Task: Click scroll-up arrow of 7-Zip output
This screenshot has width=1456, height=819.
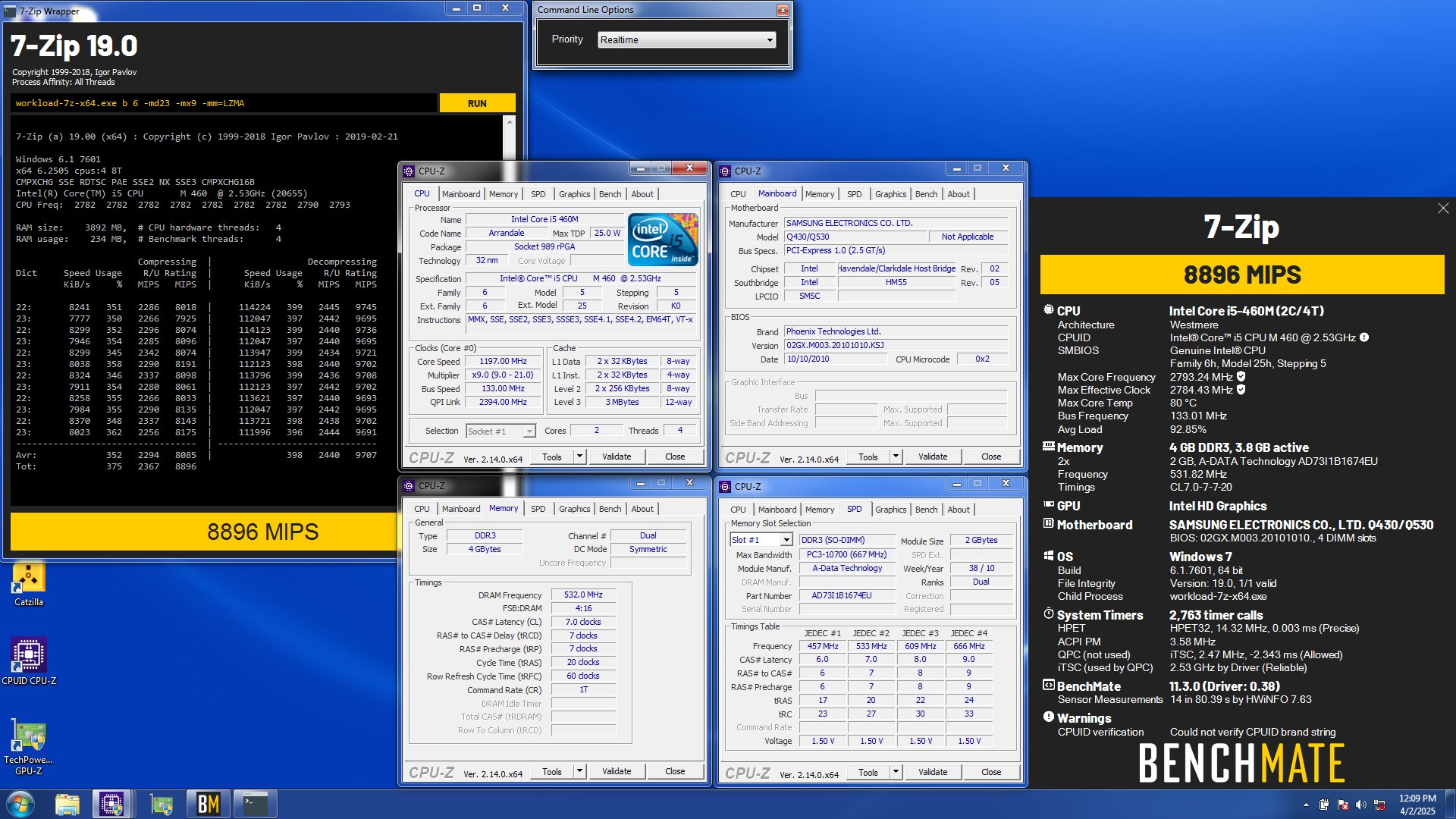Action: click(x=510, y=121)
